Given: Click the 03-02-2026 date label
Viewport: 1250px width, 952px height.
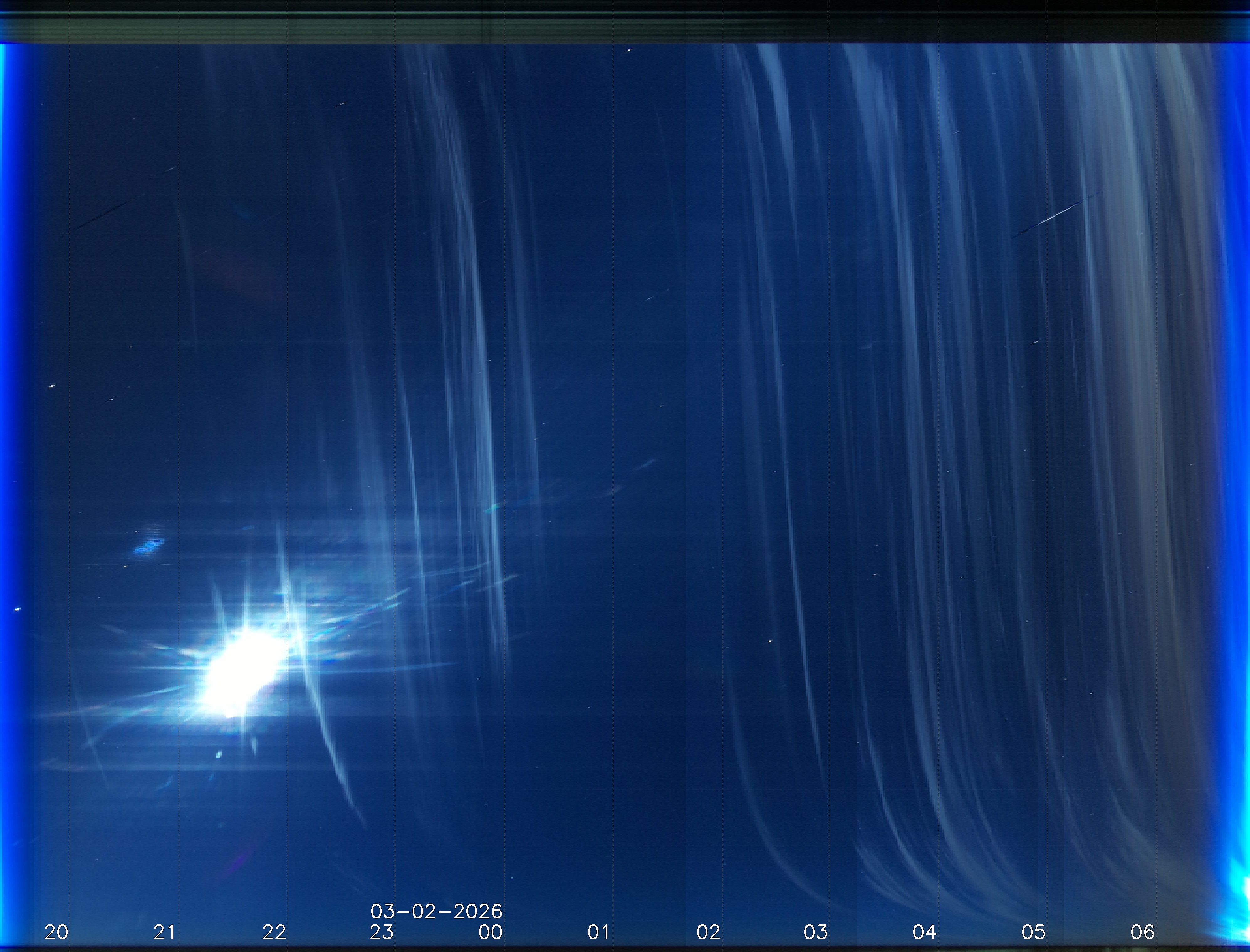Looking at the screenshot, I should point(436,912).
